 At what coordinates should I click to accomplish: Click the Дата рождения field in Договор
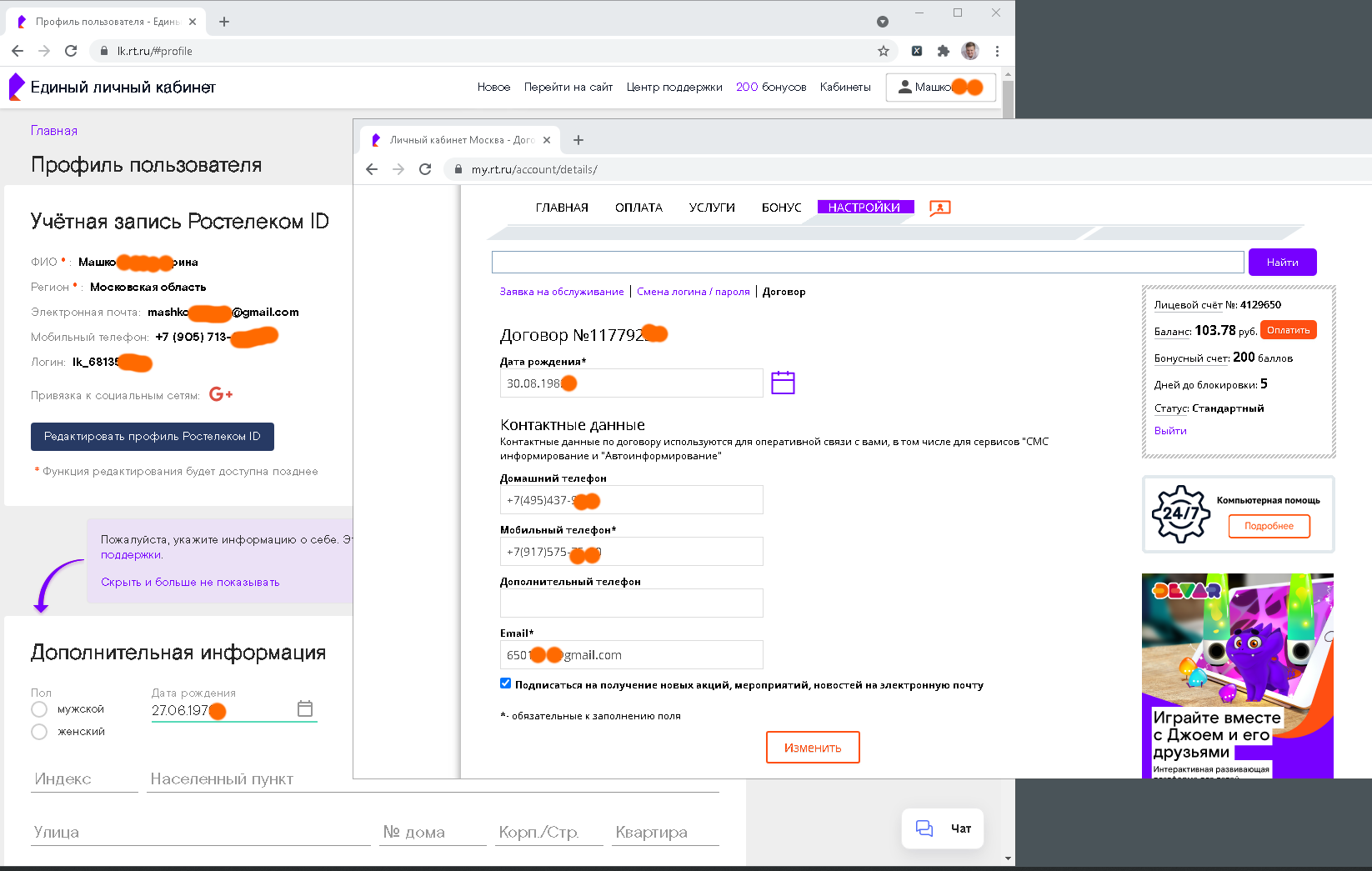tap(631, 383)
